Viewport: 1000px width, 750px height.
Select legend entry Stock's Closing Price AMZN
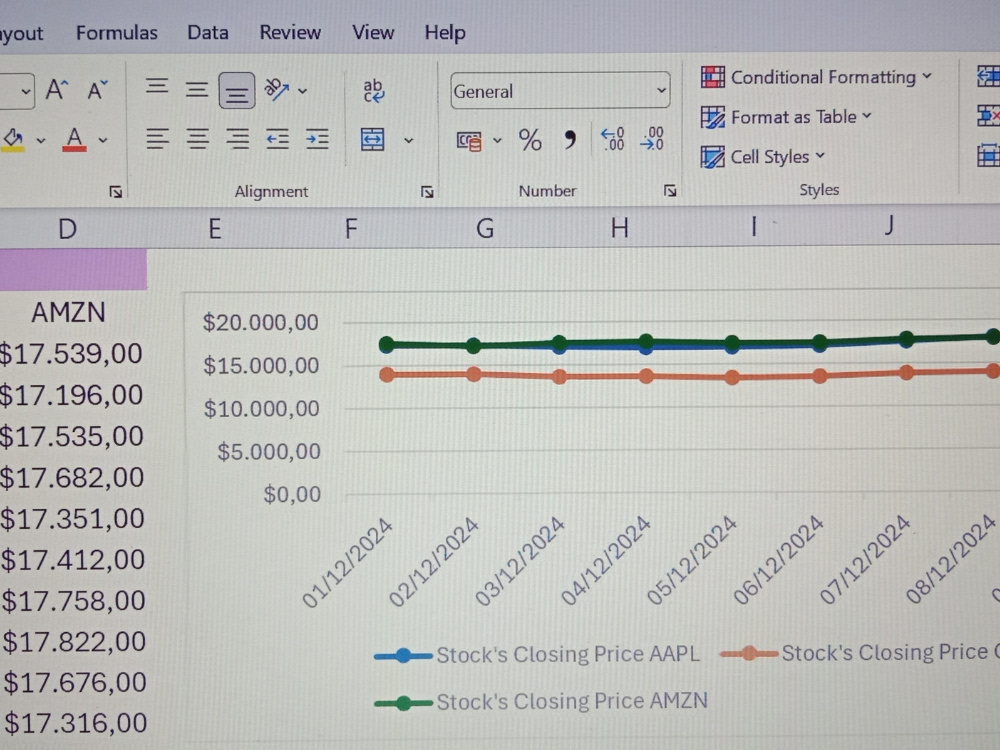(x=541, y=702)
